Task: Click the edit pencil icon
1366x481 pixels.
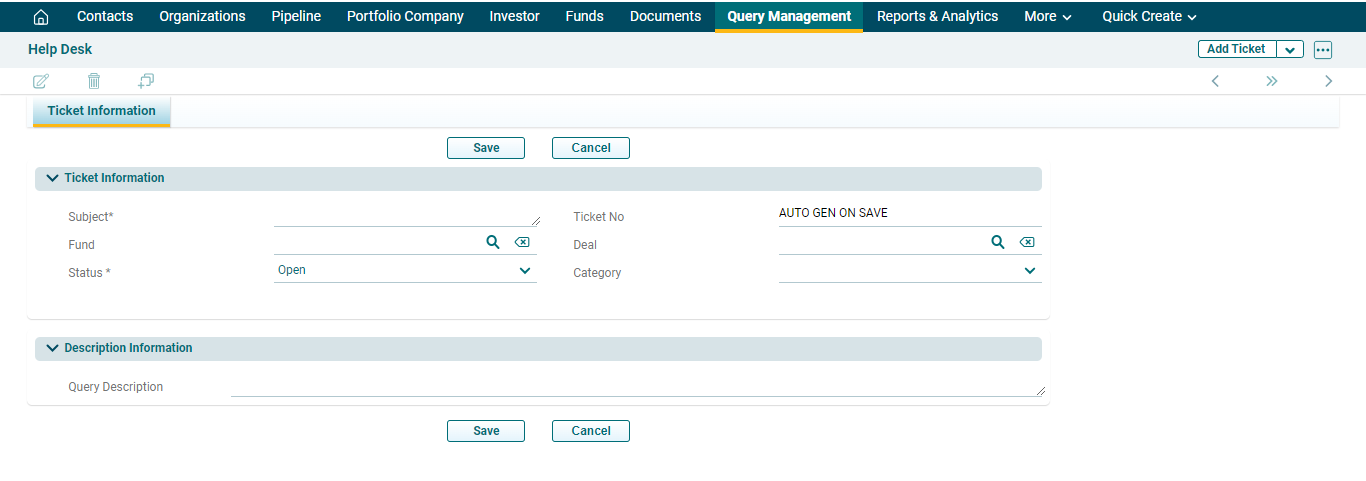Action: tap(41, 81)
